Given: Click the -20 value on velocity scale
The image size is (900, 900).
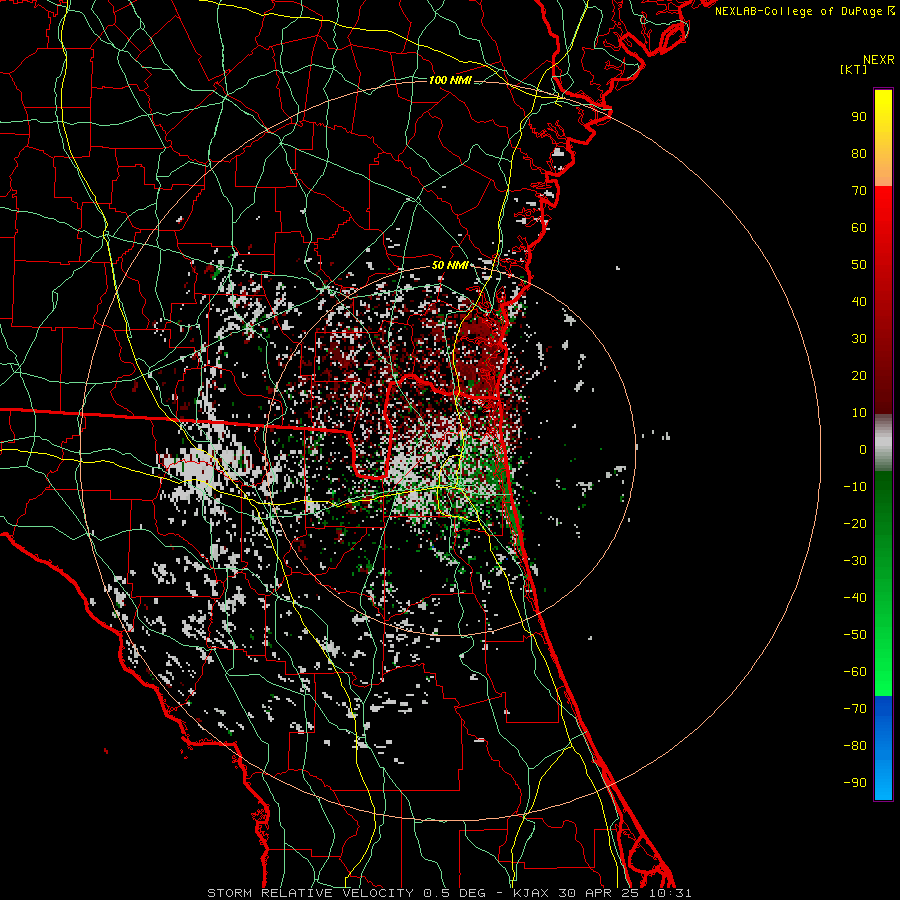Looking at the screenshot, I should tap(855, 524).
